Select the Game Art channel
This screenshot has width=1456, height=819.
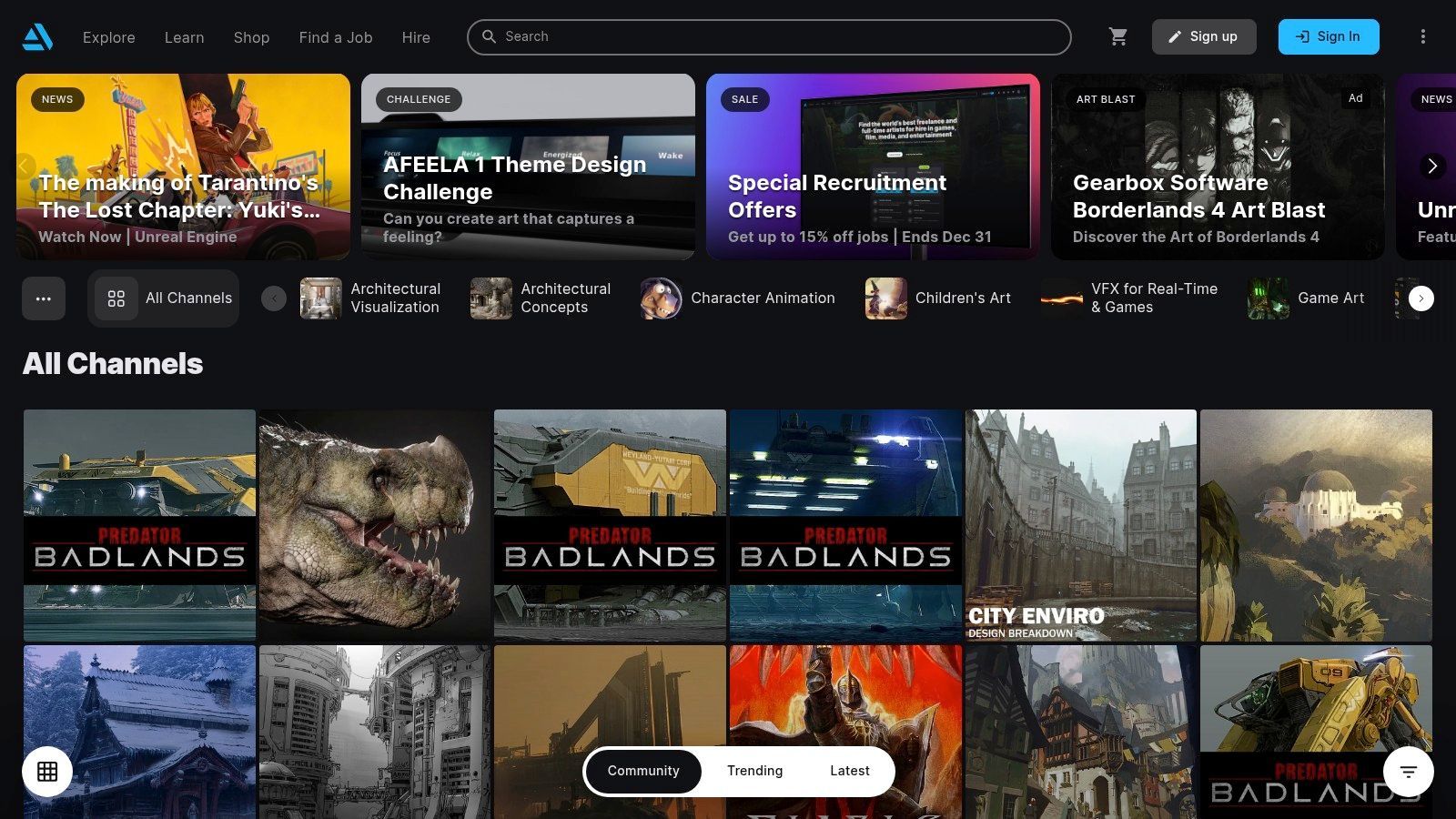coord(1307,298)
